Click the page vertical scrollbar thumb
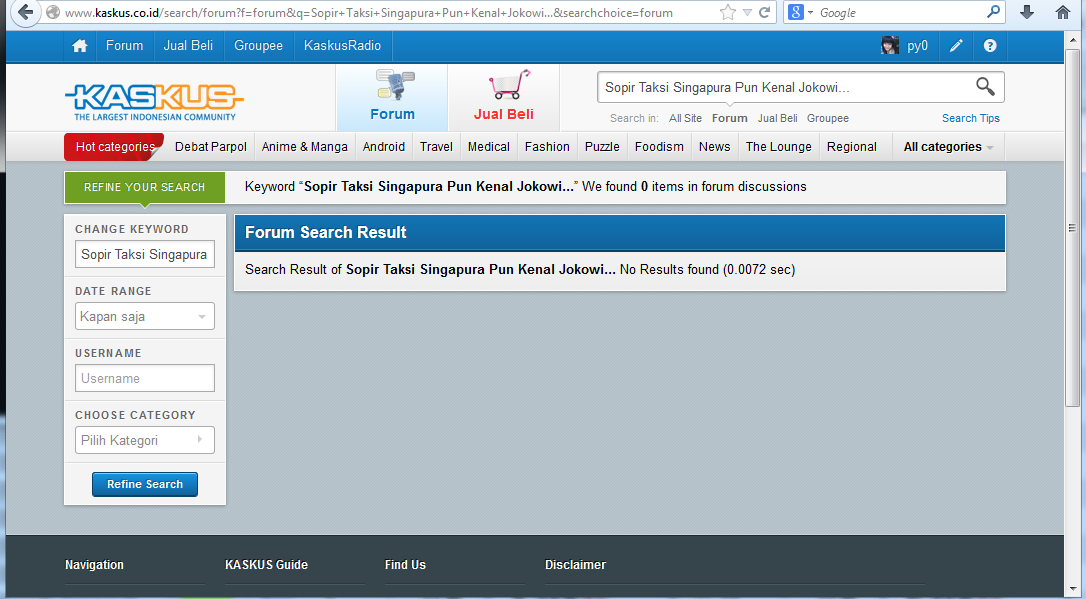Screen dimensions: 1086x599 pos(1072,228)
